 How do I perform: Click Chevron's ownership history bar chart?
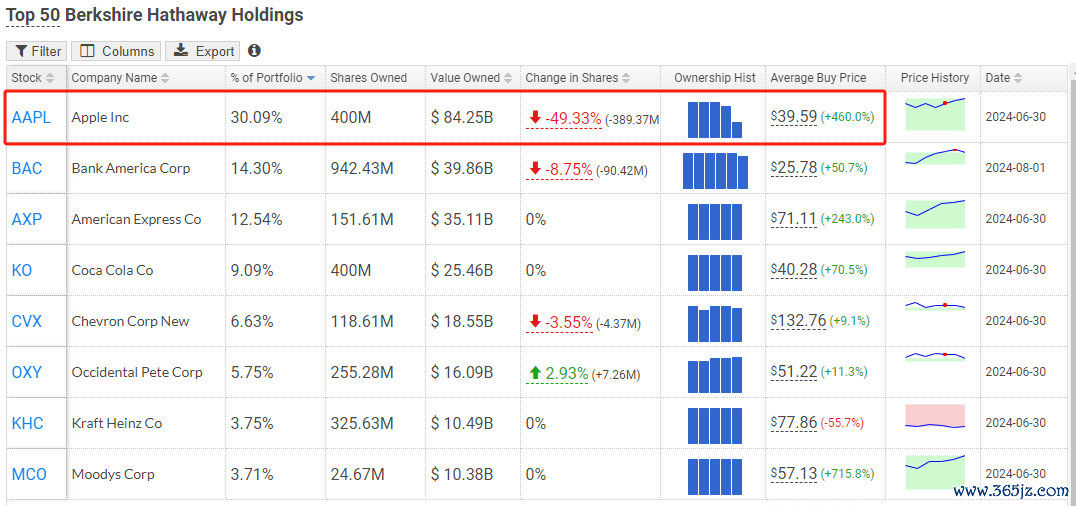coord(715,323)
